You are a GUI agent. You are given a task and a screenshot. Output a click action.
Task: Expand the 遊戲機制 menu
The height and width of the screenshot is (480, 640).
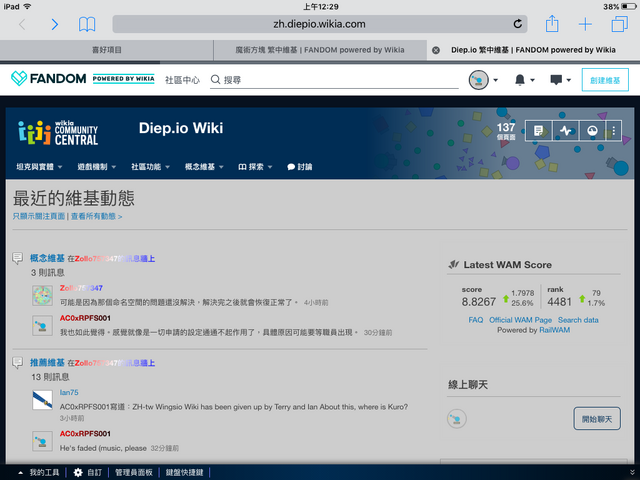point(97,167)
